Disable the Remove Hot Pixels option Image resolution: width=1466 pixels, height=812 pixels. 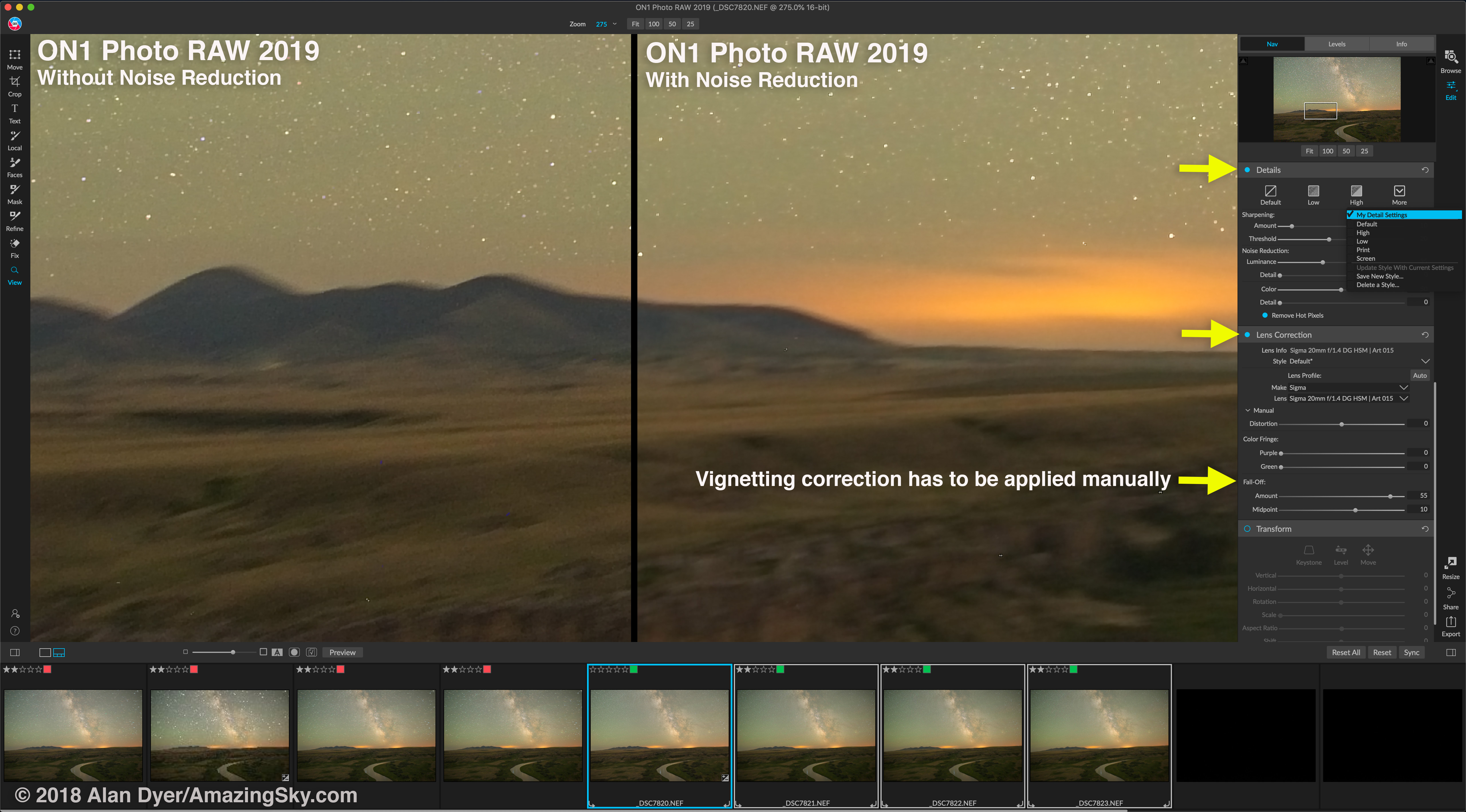pos(1264,315)
